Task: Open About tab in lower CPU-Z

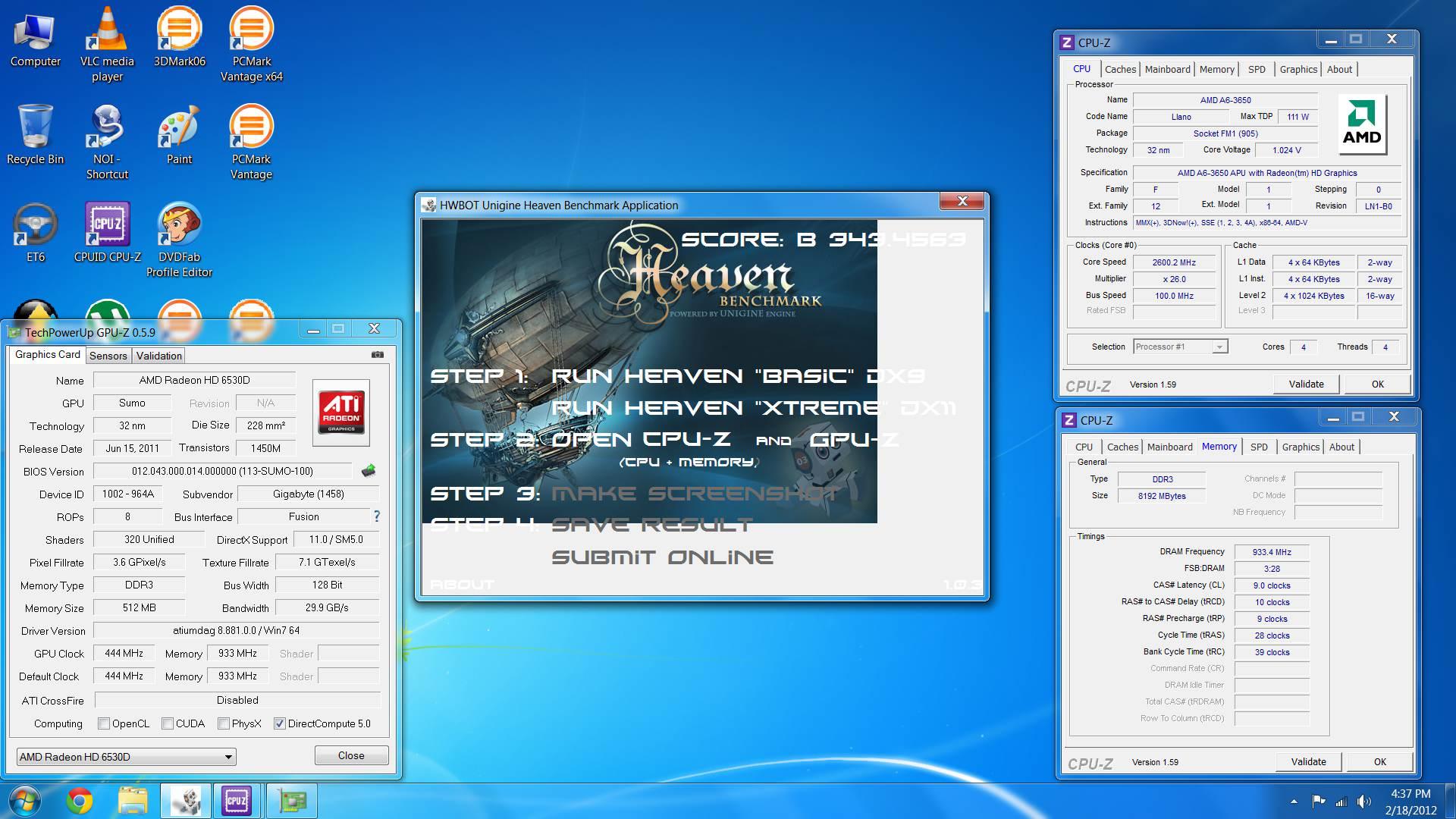Action: click(1341, 447)
